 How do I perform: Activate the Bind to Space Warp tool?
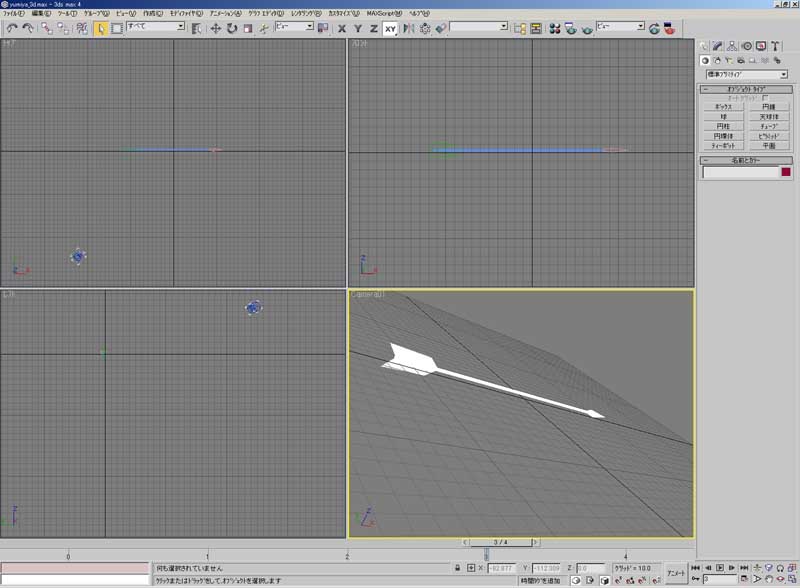82,28
